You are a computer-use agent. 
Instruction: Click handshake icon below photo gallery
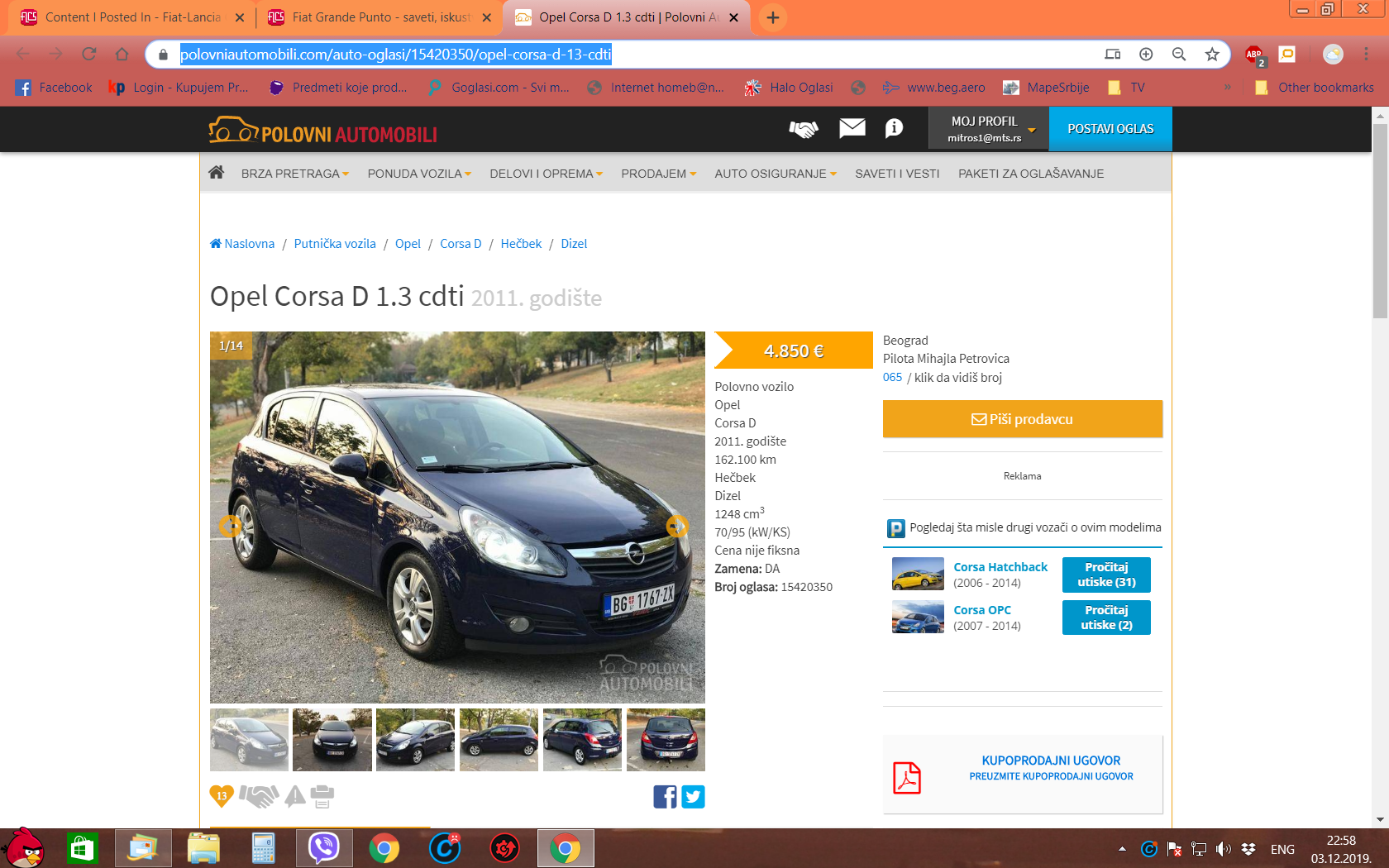pos(259,796)
